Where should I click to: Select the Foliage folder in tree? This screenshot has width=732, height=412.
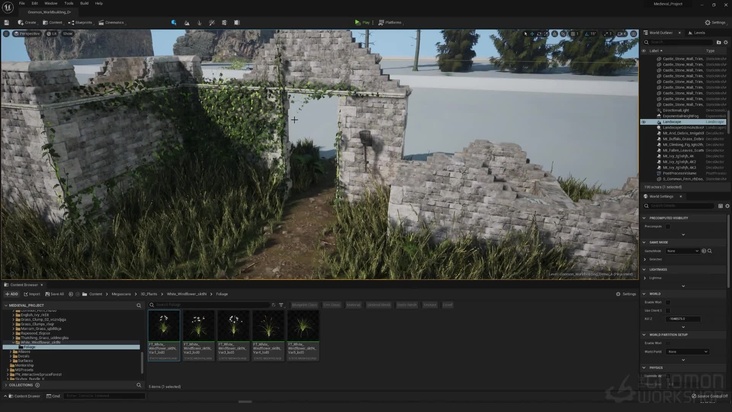point(28,347)
